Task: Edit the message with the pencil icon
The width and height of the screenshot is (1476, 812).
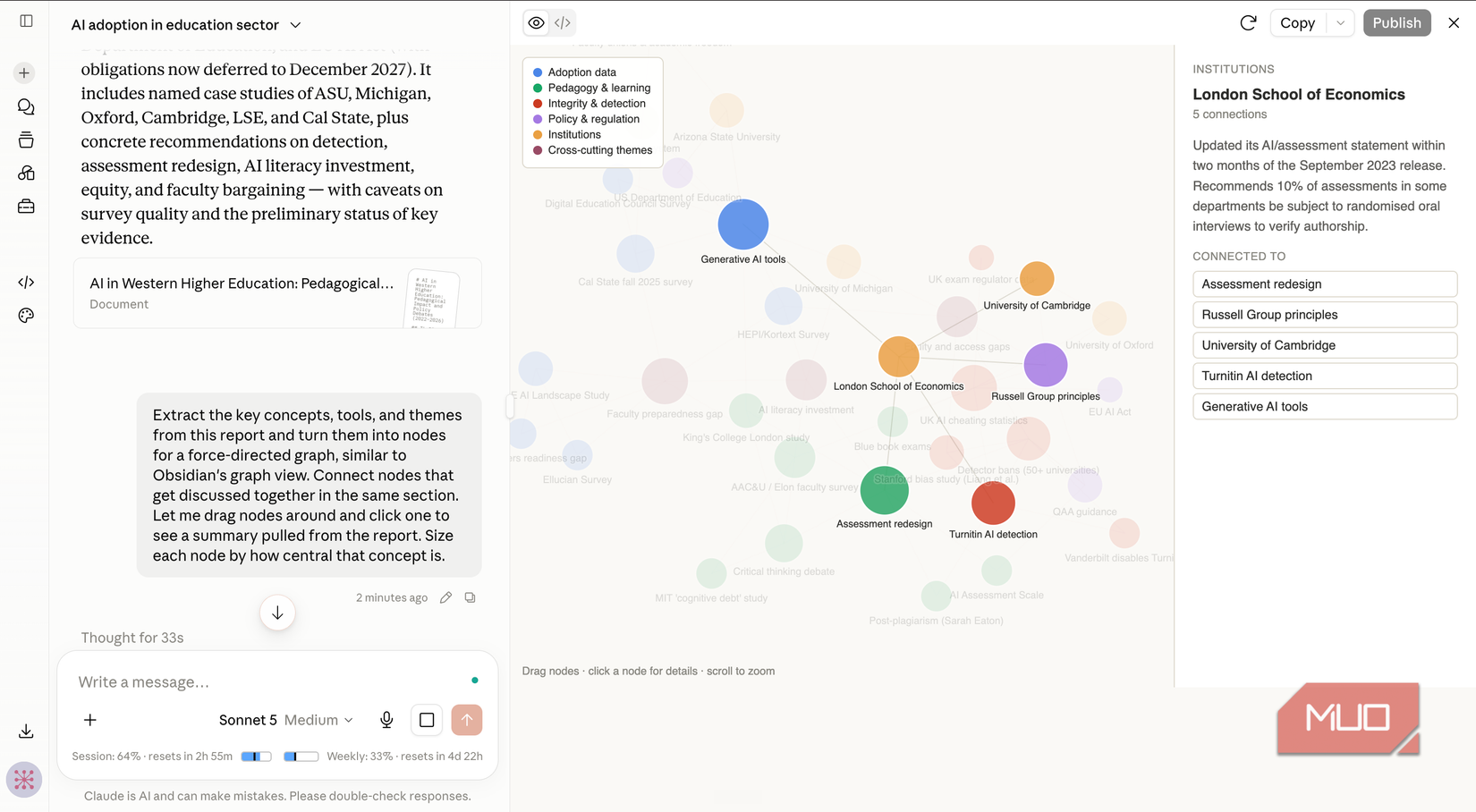Action: pyautogui.click(x=445, y=597)
